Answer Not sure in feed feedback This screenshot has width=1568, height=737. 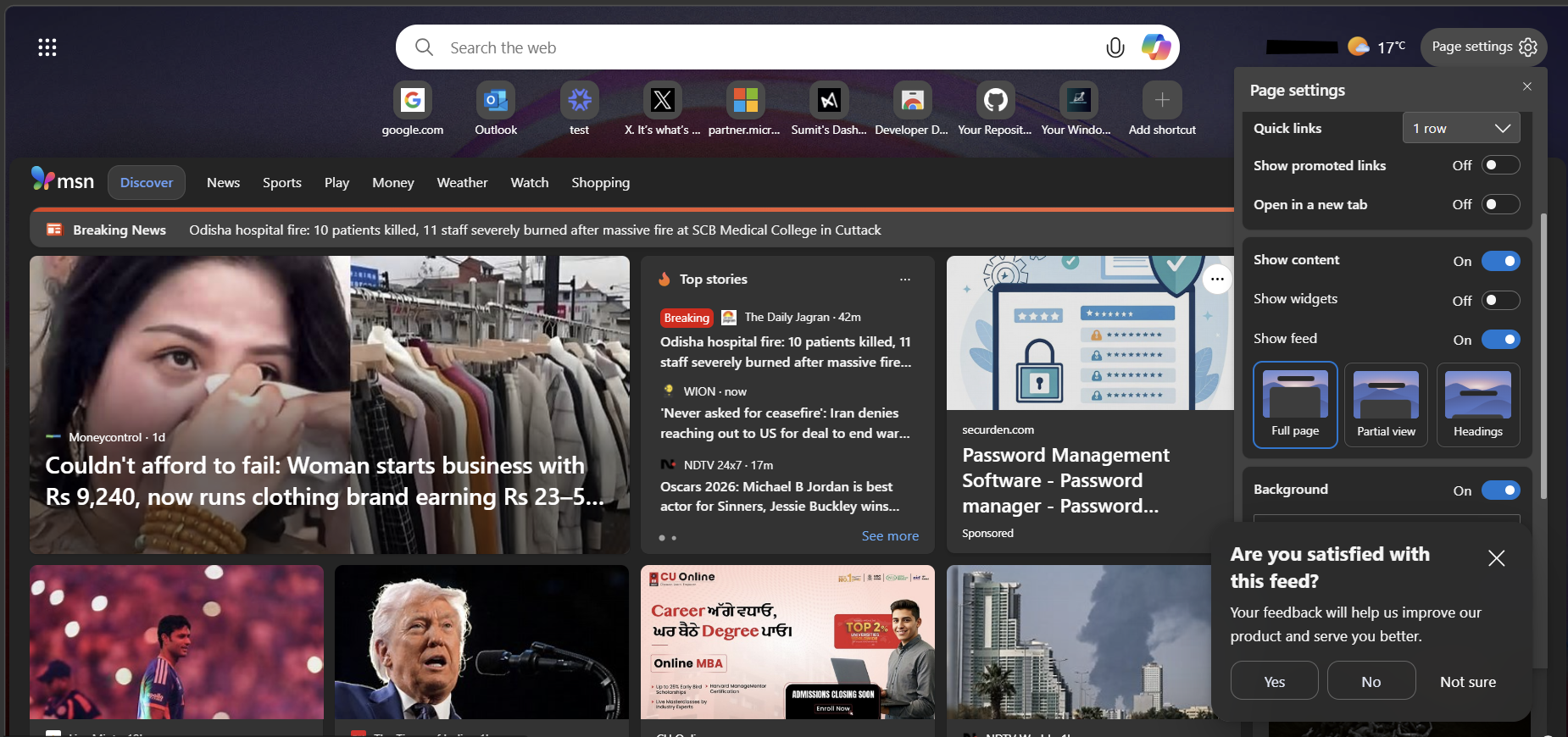point(1468,680)
